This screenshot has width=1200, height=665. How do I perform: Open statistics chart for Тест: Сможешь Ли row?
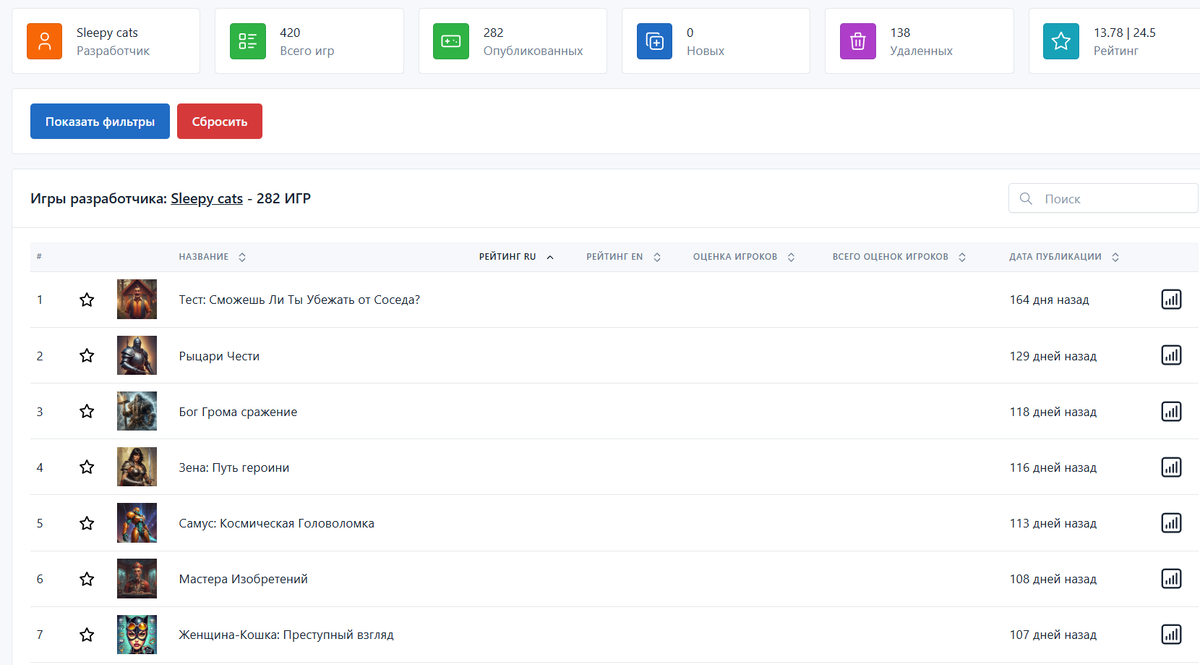click(1171, 299)
